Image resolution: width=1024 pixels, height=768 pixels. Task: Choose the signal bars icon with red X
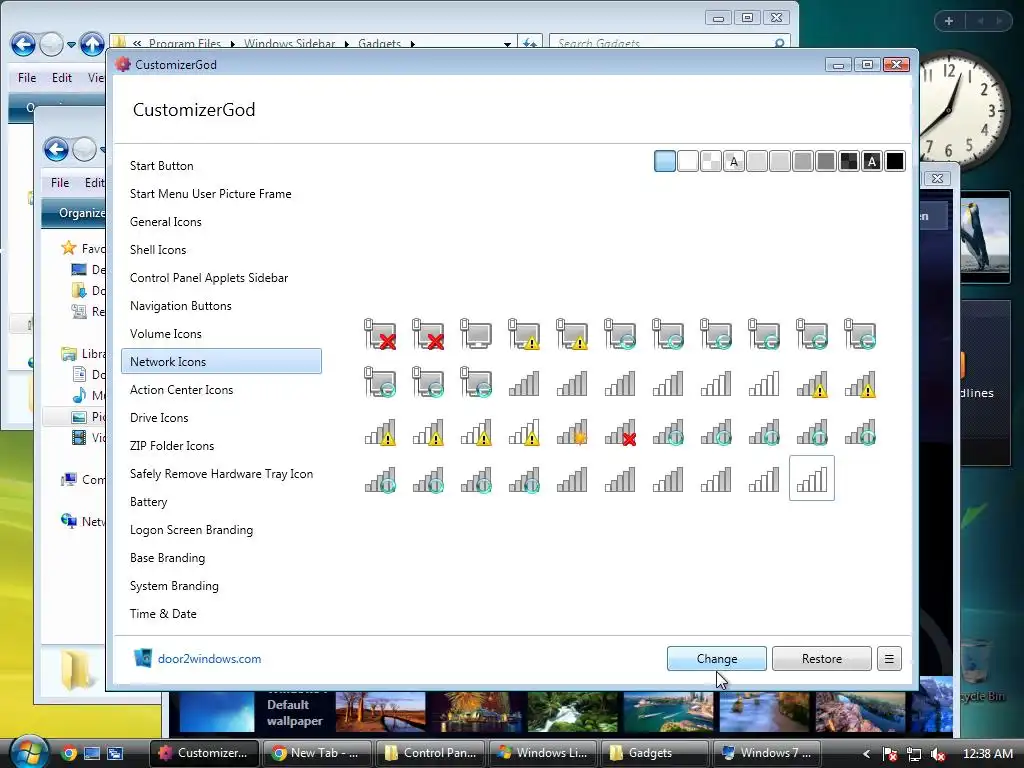(620, 432)
